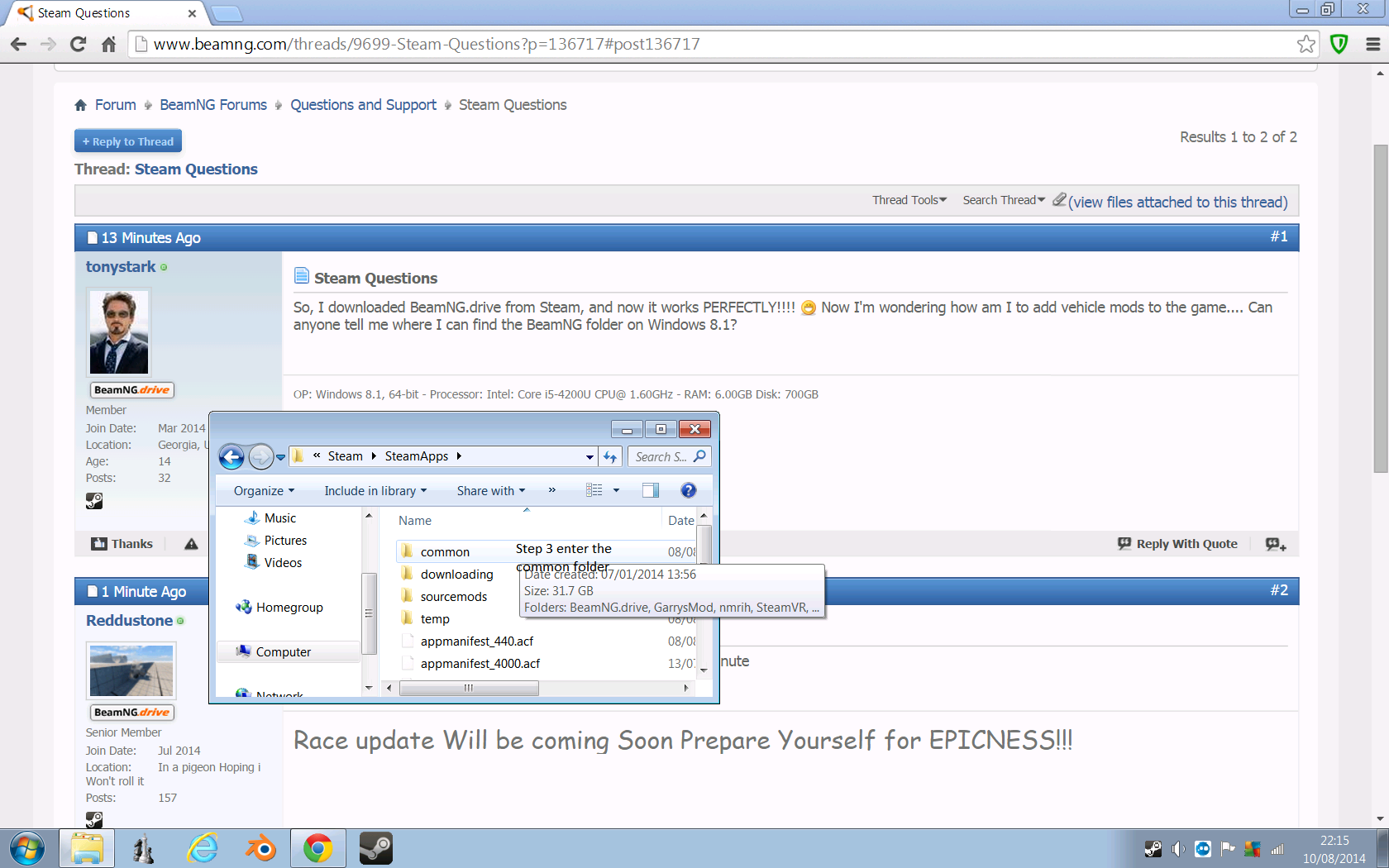The width and height of the screenshot is (1389, 868).
Task: Expand the Share with dropdown
Action: point(491,491)
